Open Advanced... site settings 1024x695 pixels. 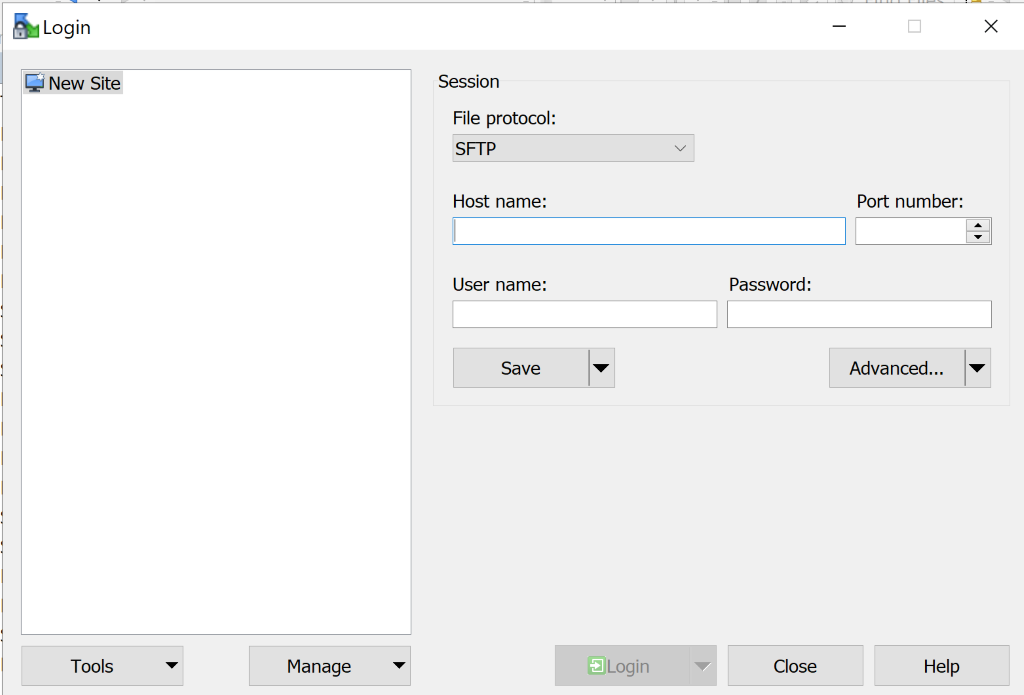click(897, 368)
